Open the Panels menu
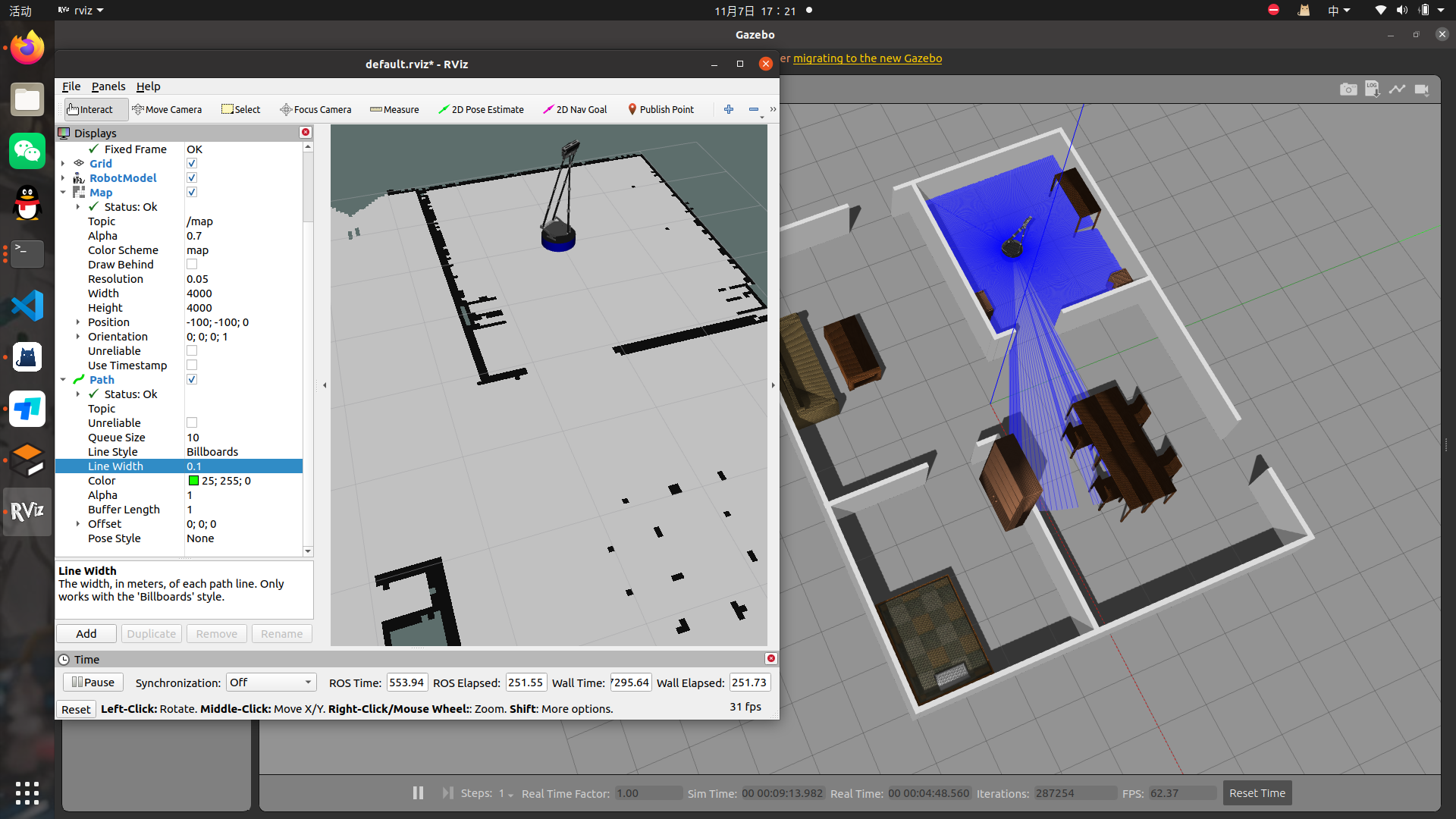 tap(108, 86)
